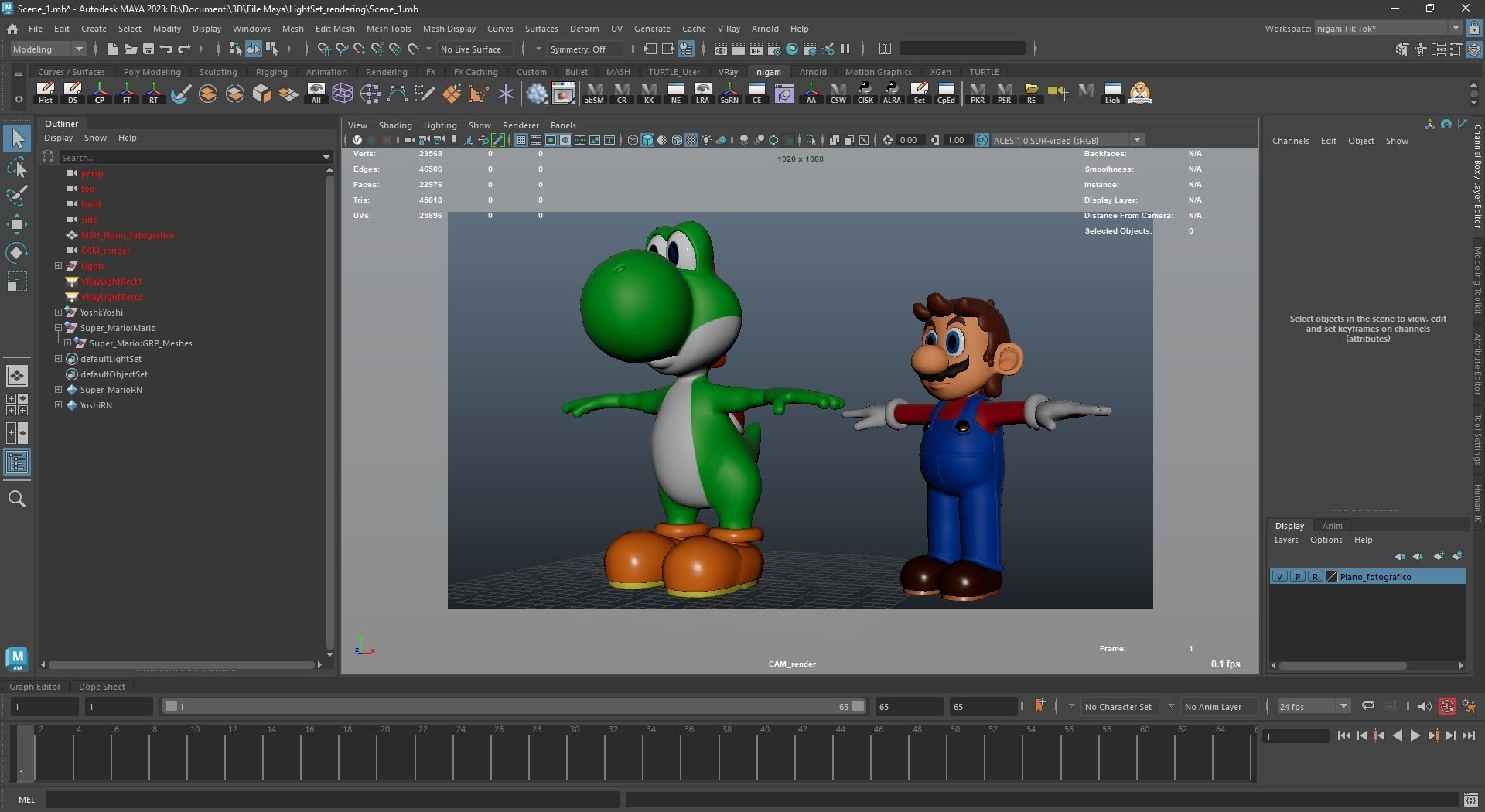Toggle auto keyframe button
The width and height of the screenshot is (1485, 812).
point(1447,706)
